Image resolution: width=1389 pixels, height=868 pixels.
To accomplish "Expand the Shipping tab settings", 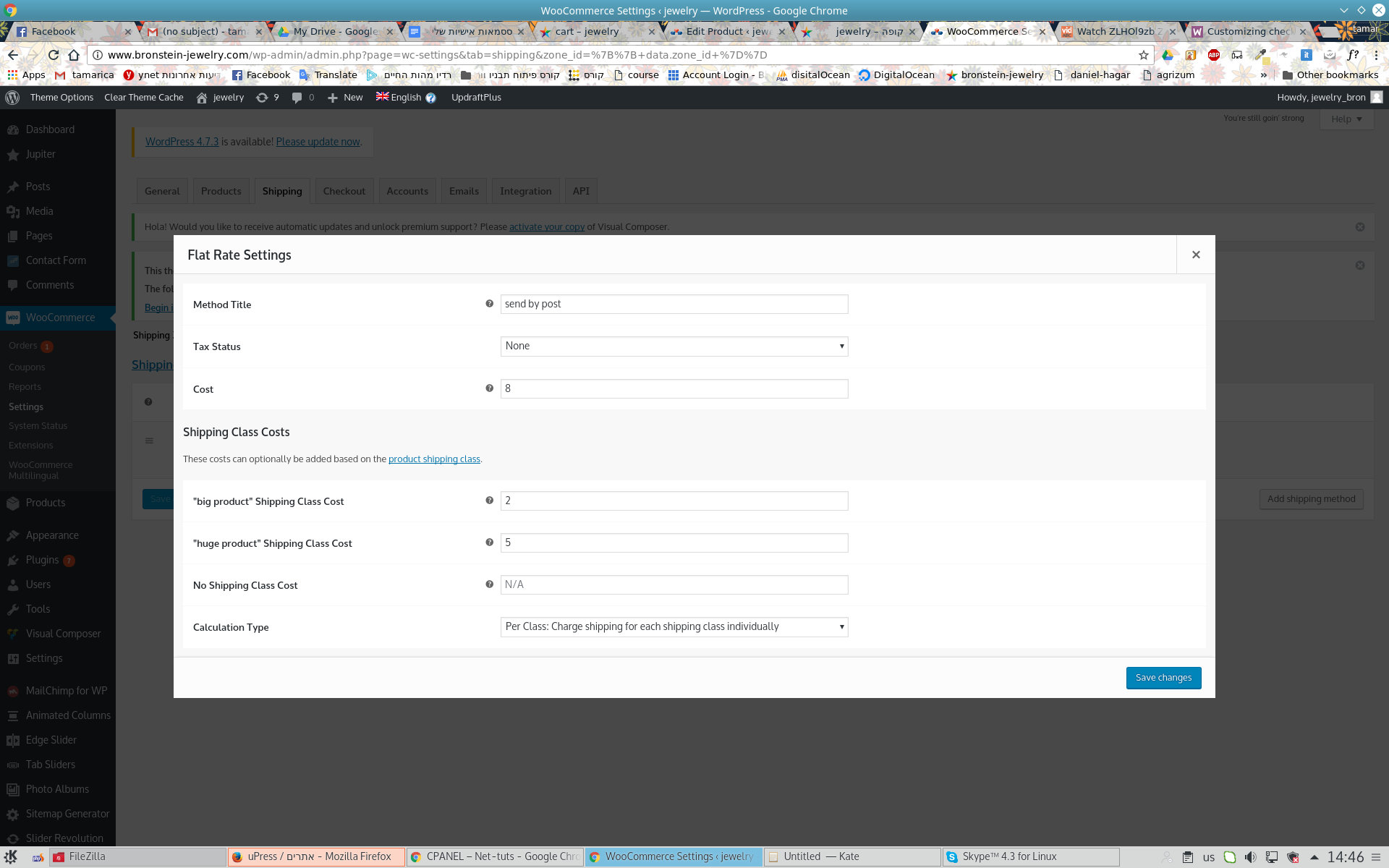I will coord(282,191).
